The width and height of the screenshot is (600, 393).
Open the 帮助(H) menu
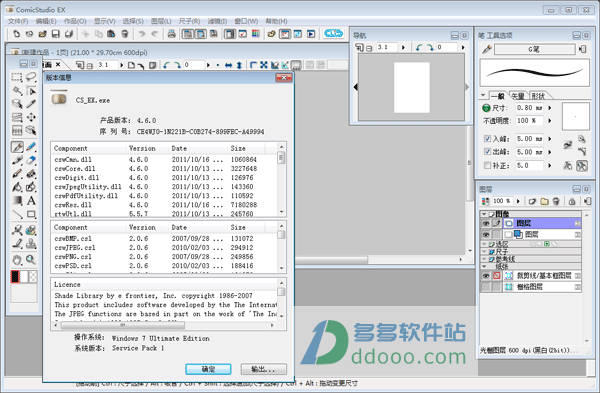pyautogui.click(x=276, y=21)
